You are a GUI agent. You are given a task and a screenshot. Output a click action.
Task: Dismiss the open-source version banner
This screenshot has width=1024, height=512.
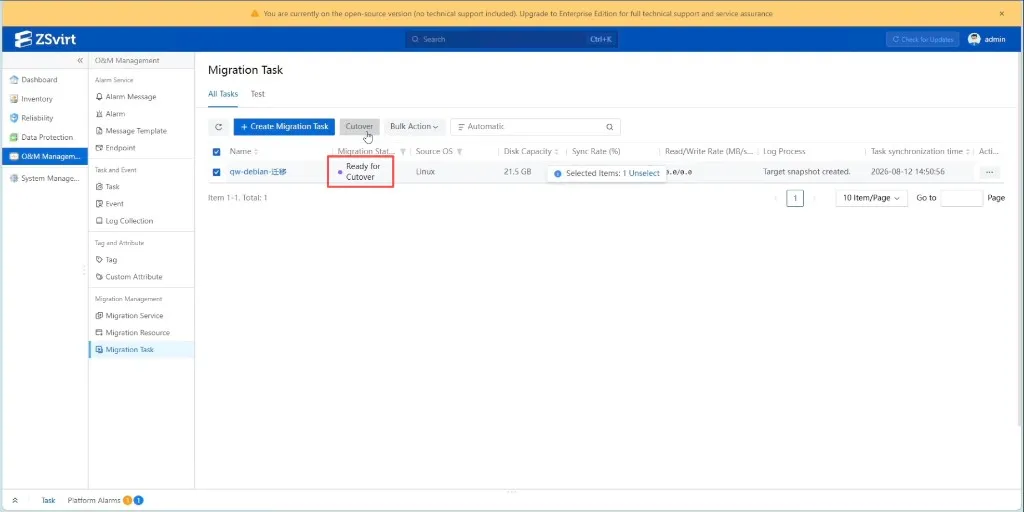1002,13
